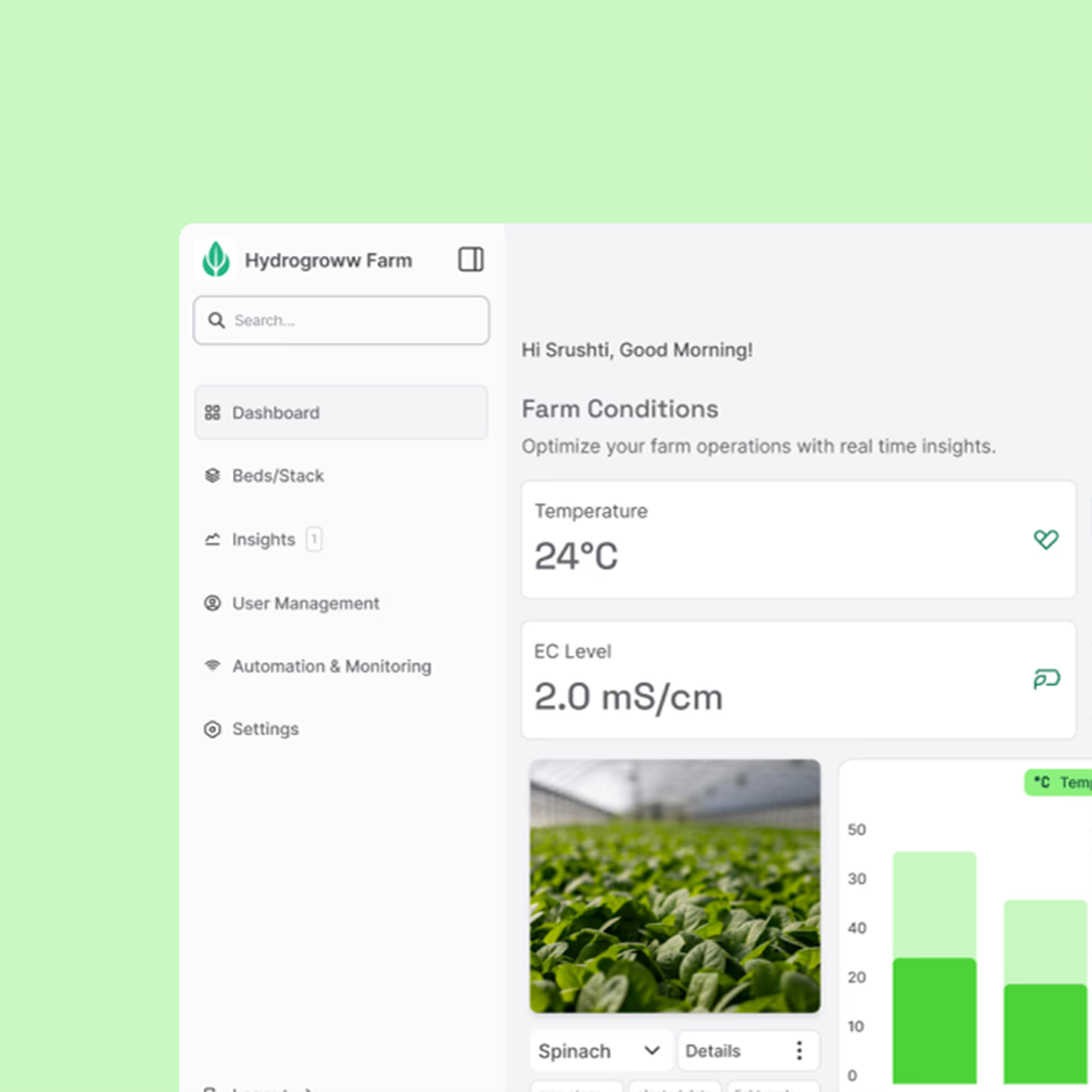Click the Hydrogroww Farm leaf logo

pyautogui.click(x=216, y=259)
